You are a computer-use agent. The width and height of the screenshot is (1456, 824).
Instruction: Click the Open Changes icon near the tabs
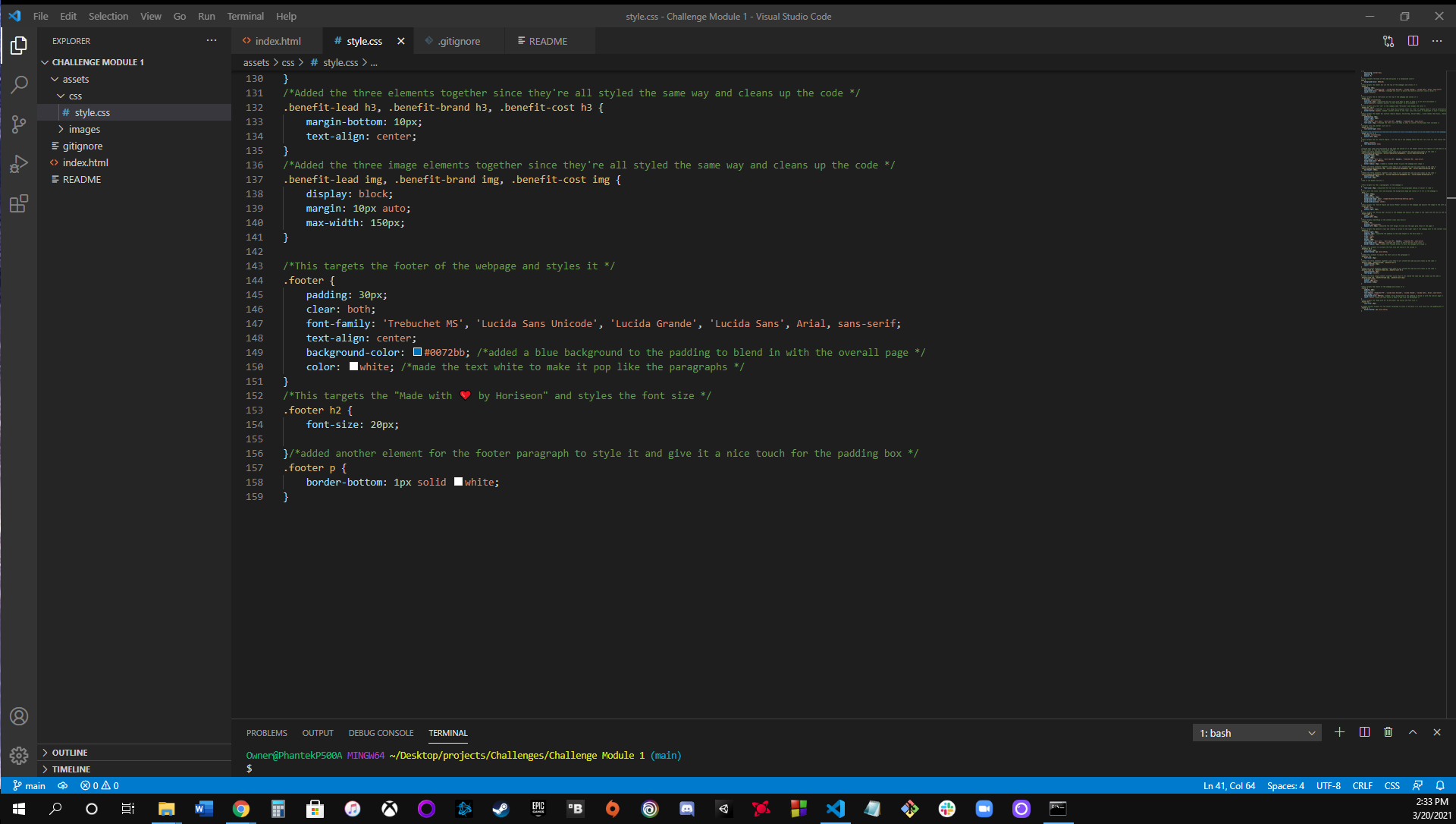[1389, 41]
